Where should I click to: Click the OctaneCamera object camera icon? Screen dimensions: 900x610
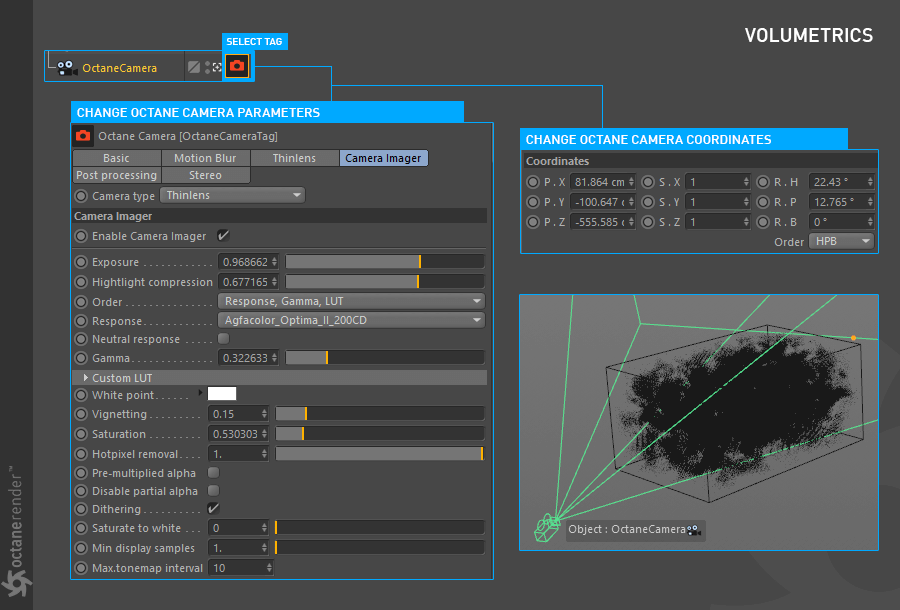[x=67, y=68]
